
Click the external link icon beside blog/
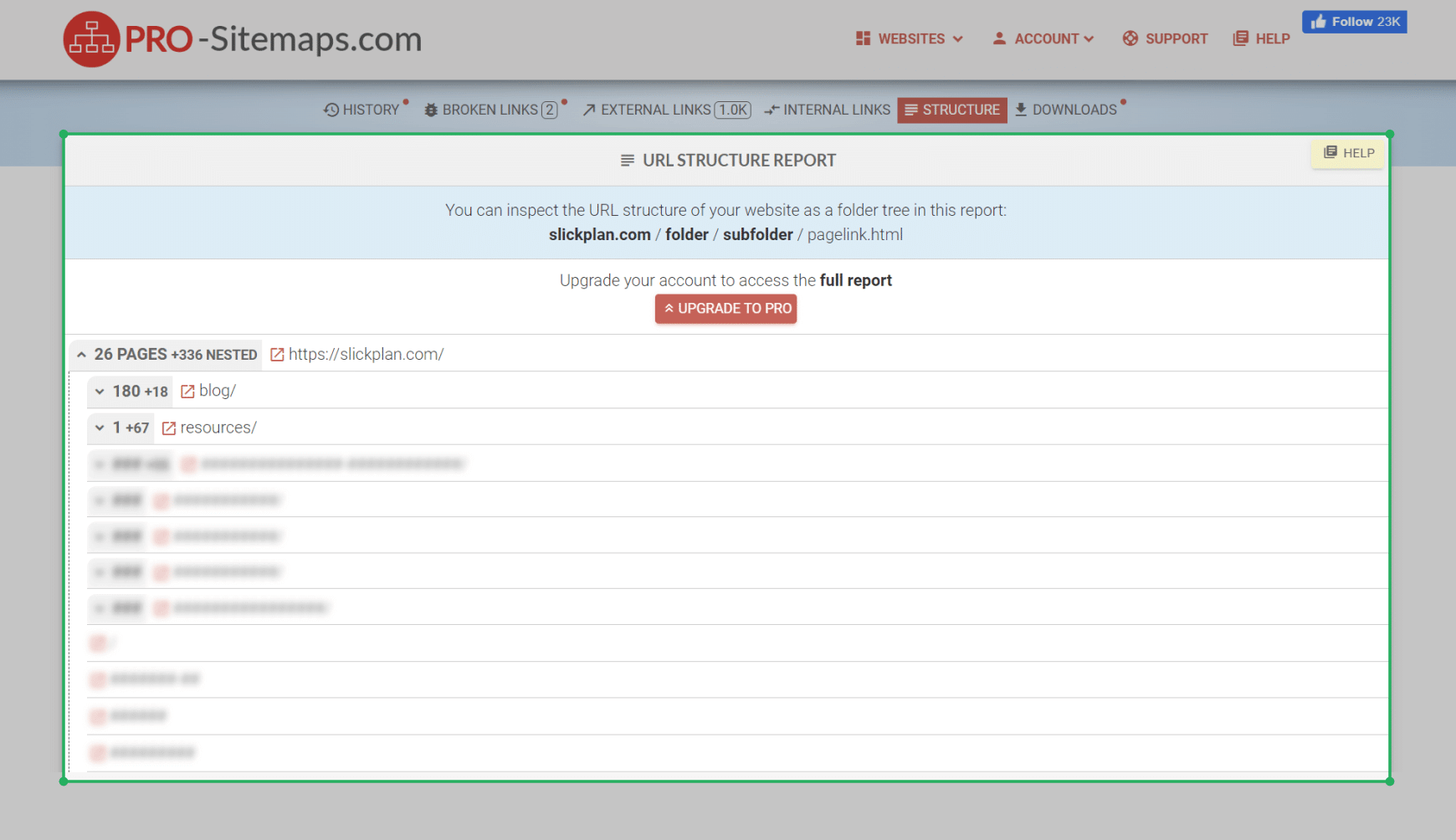click(187, 392)
